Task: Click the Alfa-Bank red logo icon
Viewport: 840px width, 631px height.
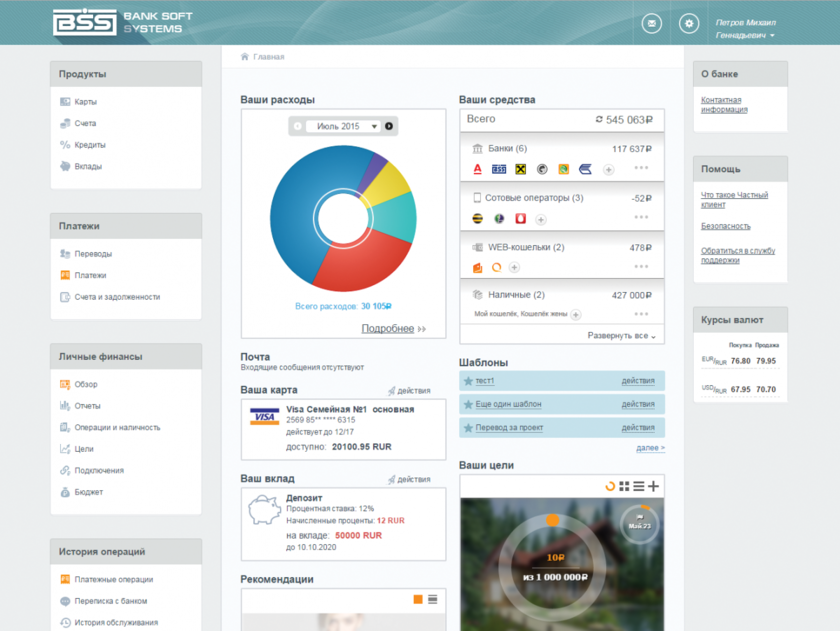Action: point(478,169)
